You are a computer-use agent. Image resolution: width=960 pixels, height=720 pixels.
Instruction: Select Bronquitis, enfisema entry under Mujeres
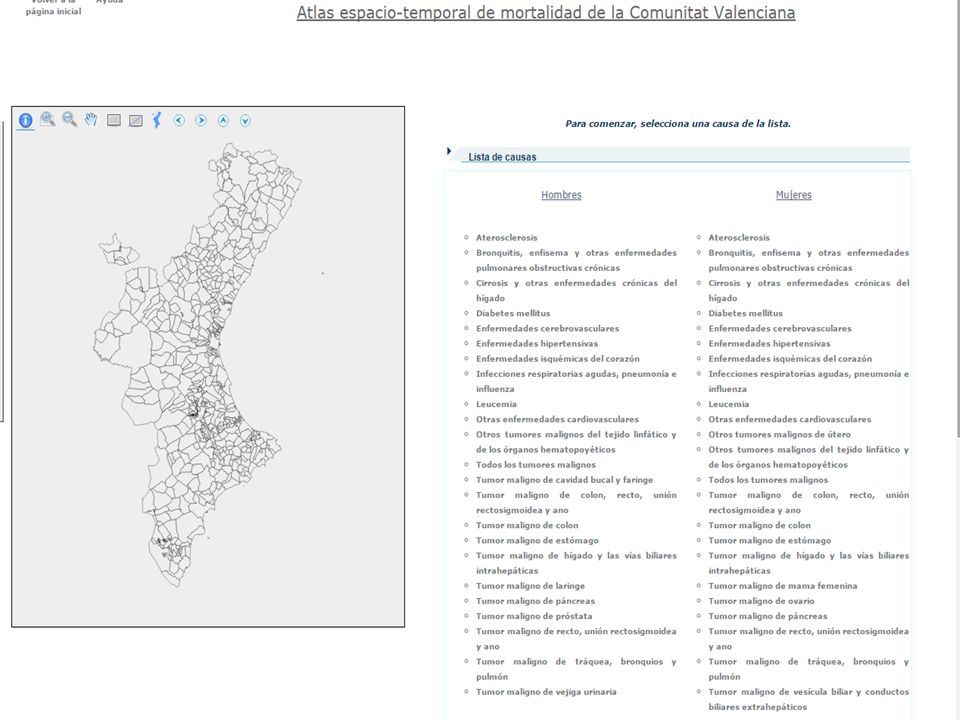808,260
